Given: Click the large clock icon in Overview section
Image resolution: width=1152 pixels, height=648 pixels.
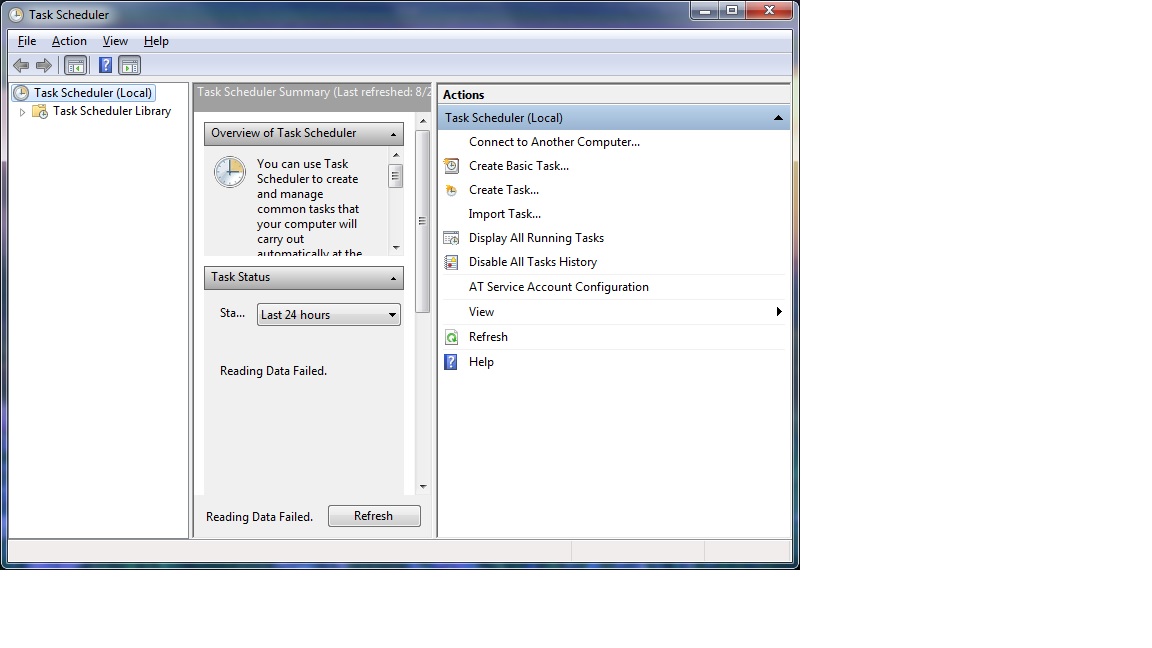Looking at the screenshot, I should tap(230, 172).
